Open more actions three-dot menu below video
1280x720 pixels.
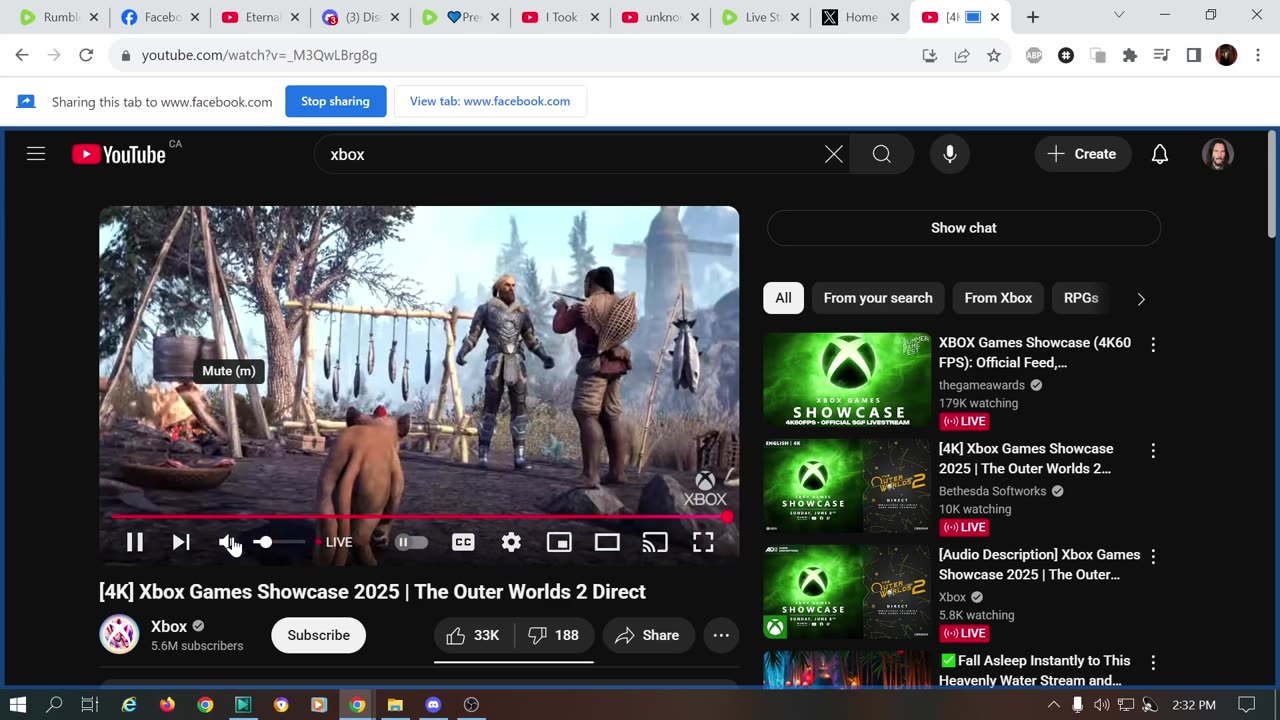pos(721,635)
